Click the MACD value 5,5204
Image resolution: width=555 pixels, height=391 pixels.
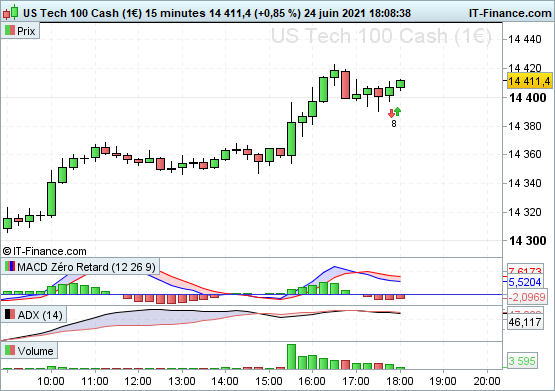525,282
